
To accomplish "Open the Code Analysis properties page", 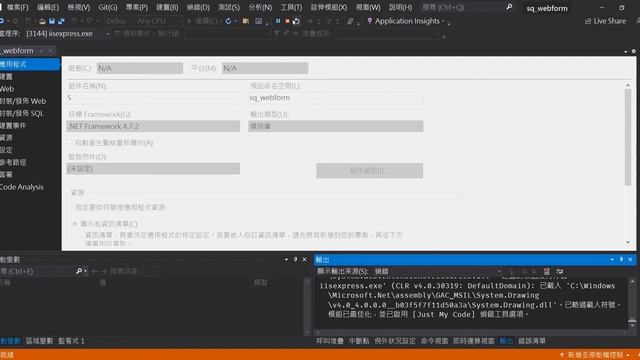I will (x=22, y=187).
